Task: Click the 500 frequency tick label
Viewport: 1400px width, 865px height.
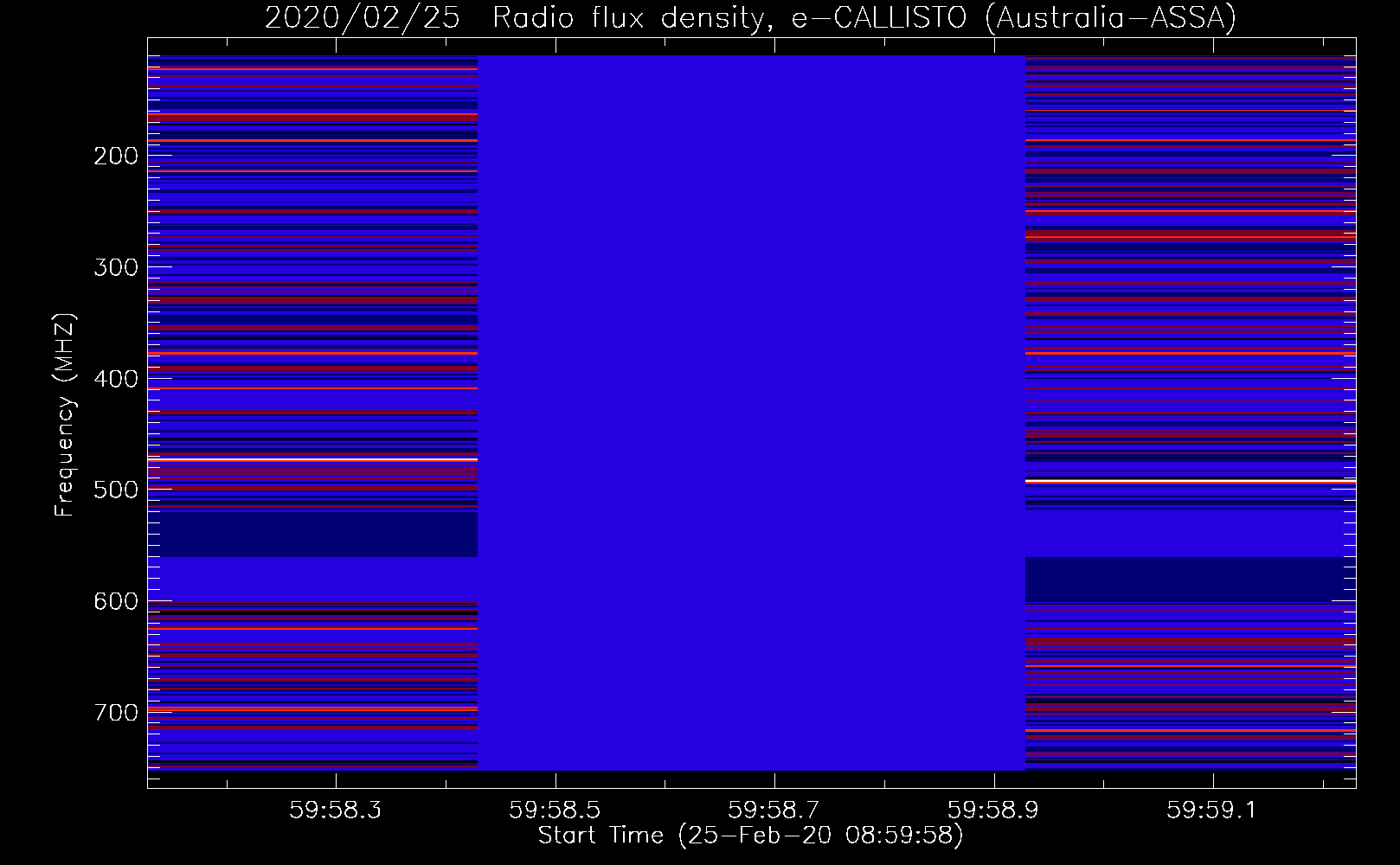Action: click(x=116, y=490)
